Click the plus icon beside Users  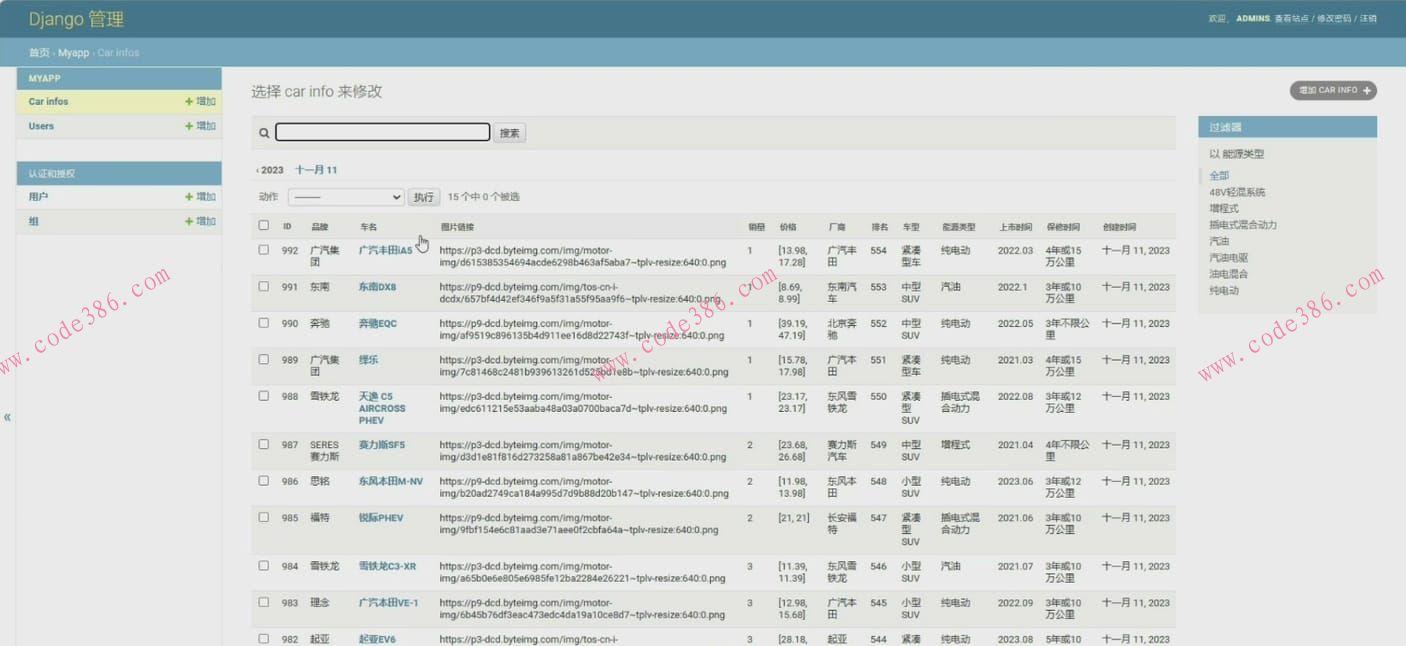click(x=189, y=126)
